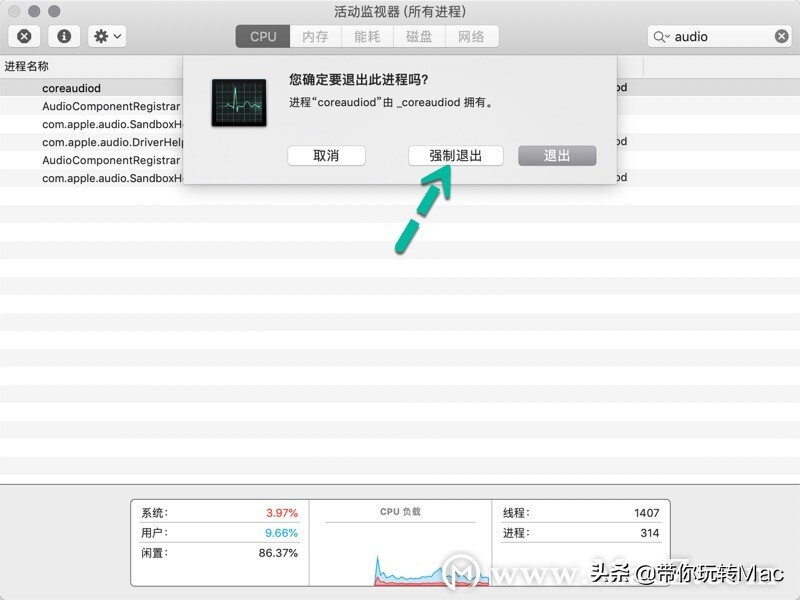Image resolution: width=800 pixels, height=600 pixels.
Task: Select the 能耗 tab
Action: 367,36
